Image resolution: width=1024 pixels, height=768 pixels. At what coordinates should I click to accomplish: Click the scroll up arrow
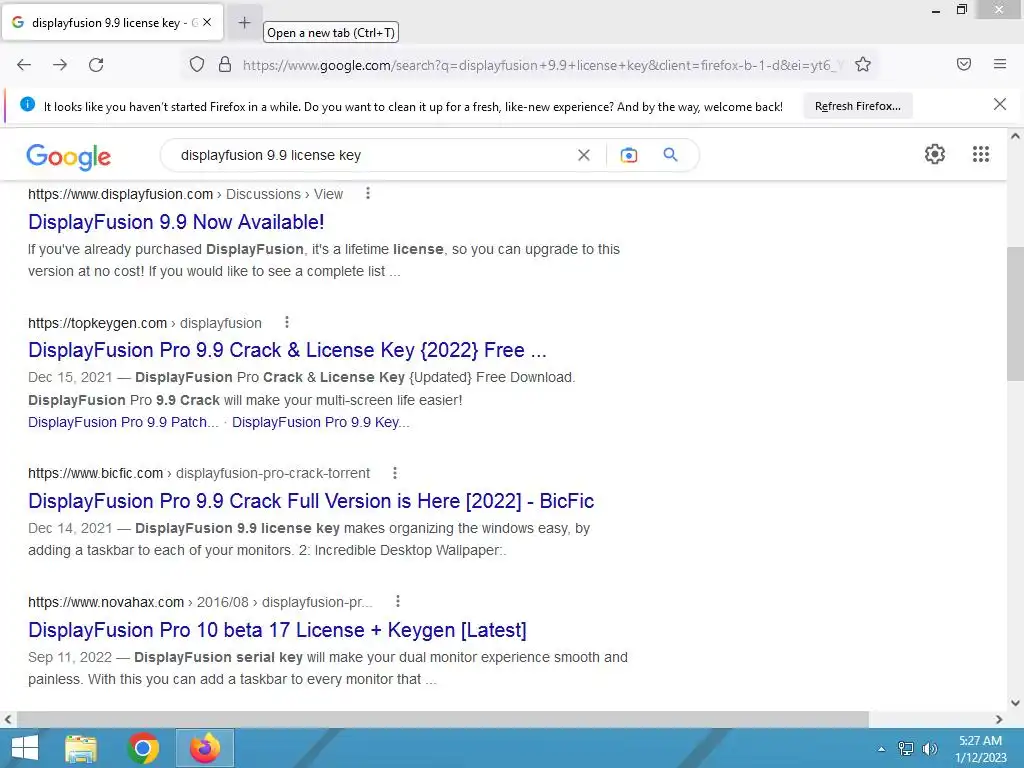(x=1015, y=136)
